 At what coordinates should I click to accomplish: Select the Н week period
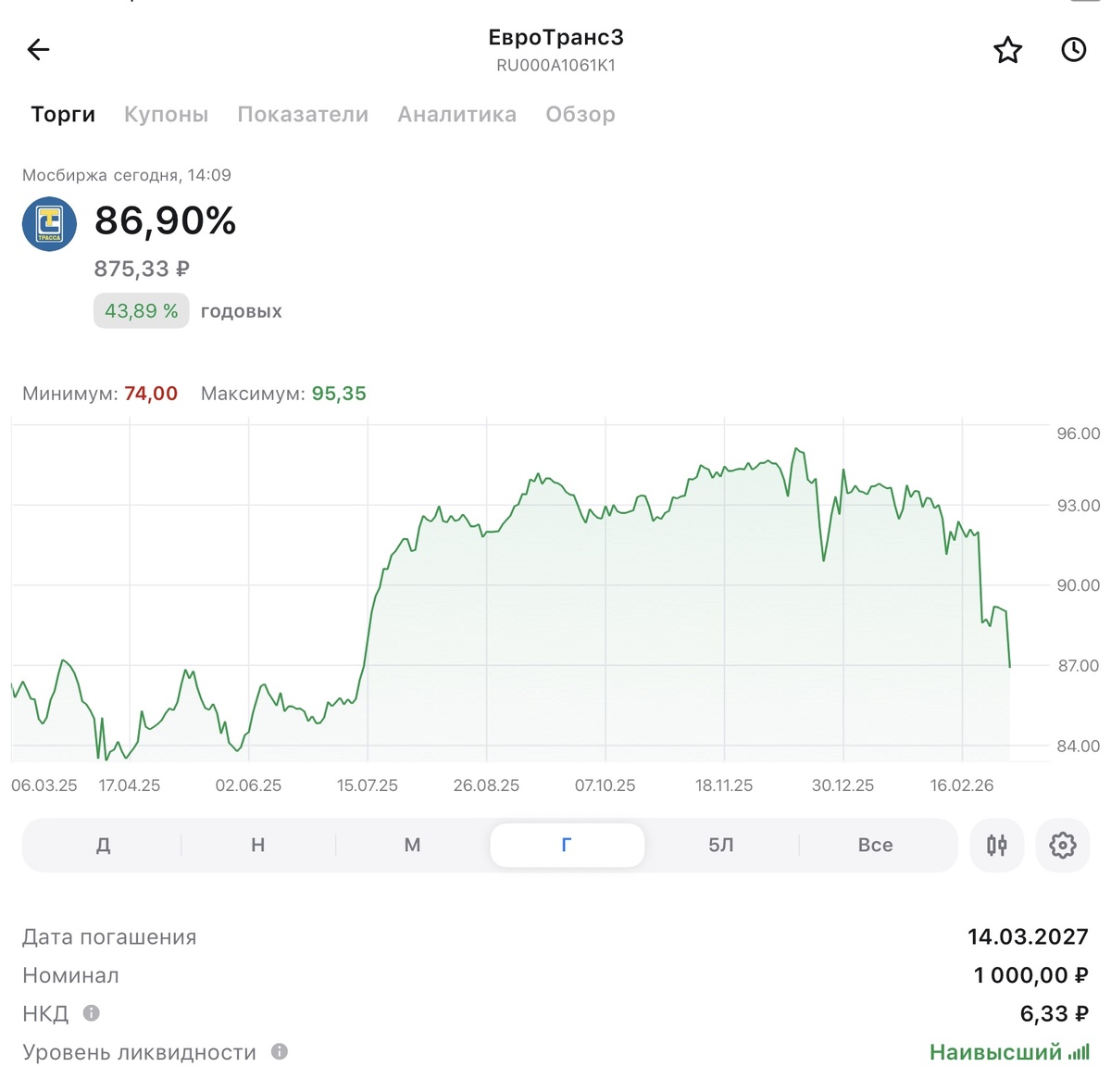[258, 845]
